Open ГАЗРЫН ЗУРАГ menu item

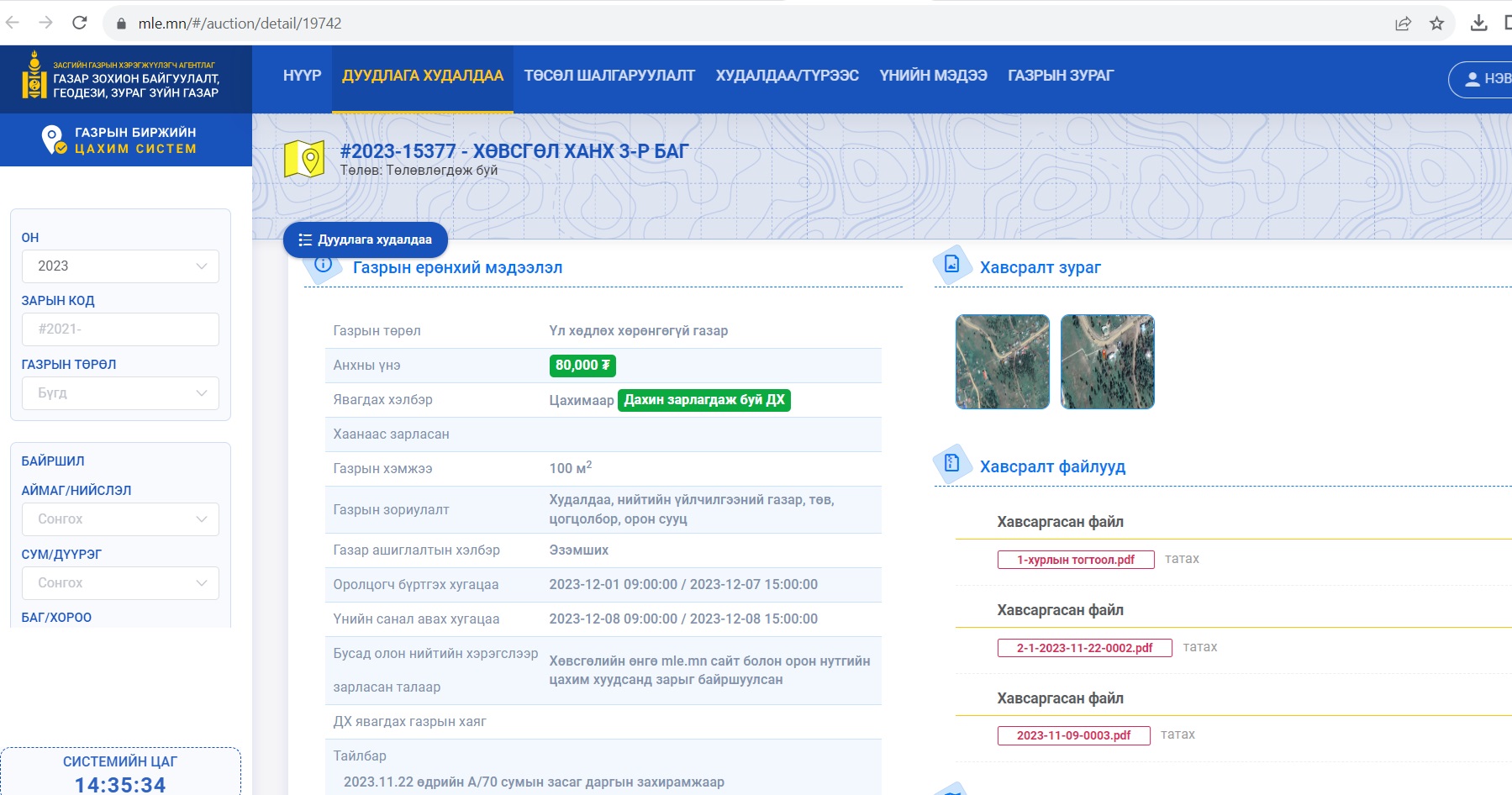(x=1061, y=76)
